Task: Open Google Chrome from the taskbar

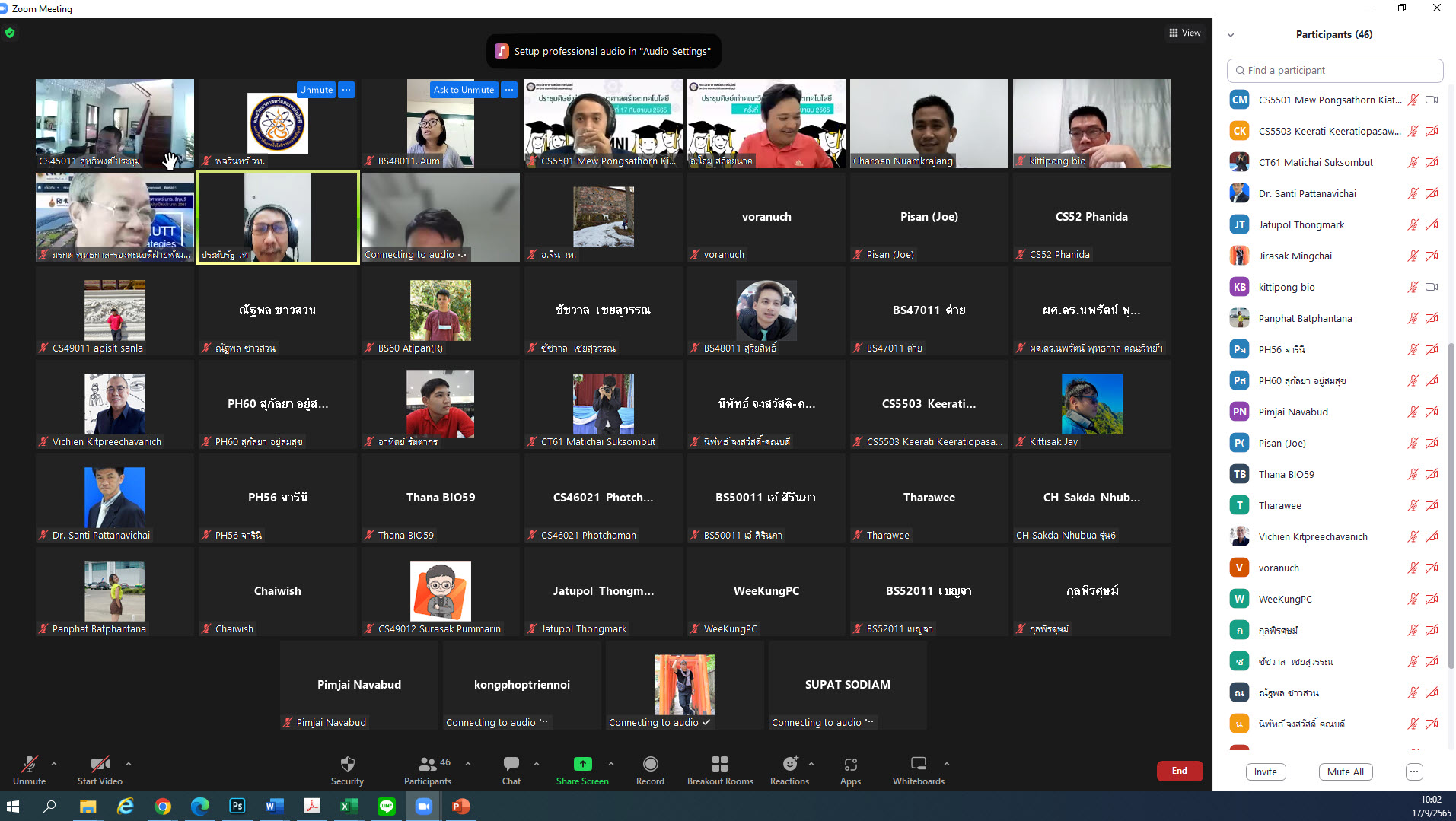Action: click(x=163, y=806)
